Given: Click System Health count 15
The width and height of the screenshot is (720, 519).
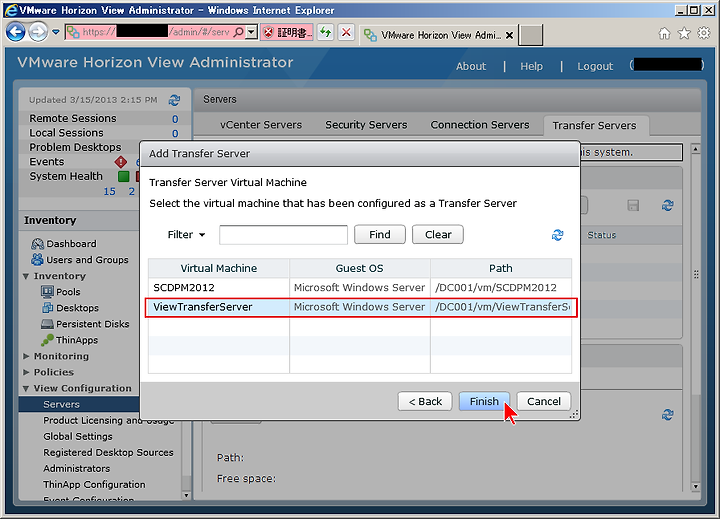Looking at the screenshot, I should tap(109, 192).
